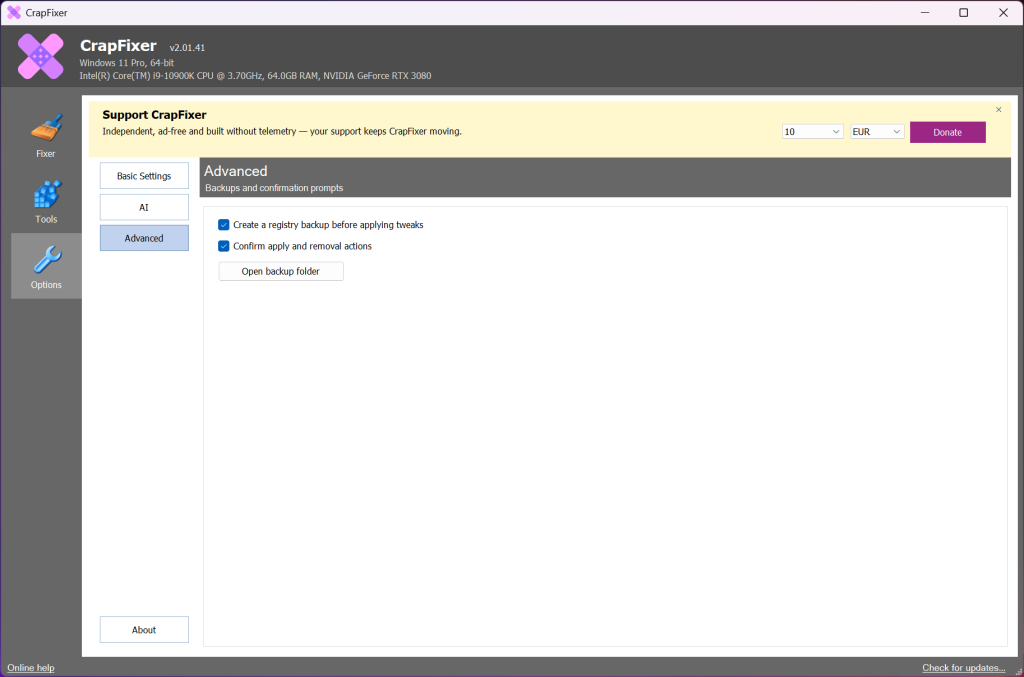1024x677 pixels.
Task: Click the CrapFixer app title in header
Action: point(118,46)
